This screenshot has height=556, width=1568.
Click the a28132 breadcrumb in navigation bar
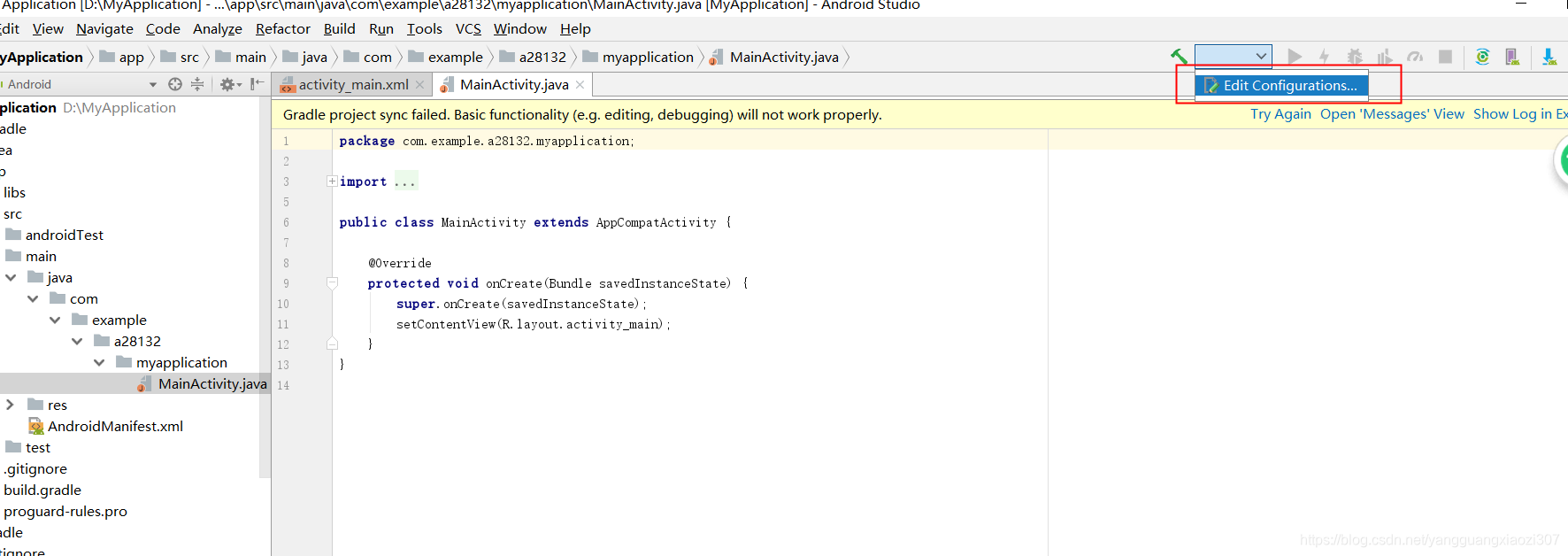point(533,58)
